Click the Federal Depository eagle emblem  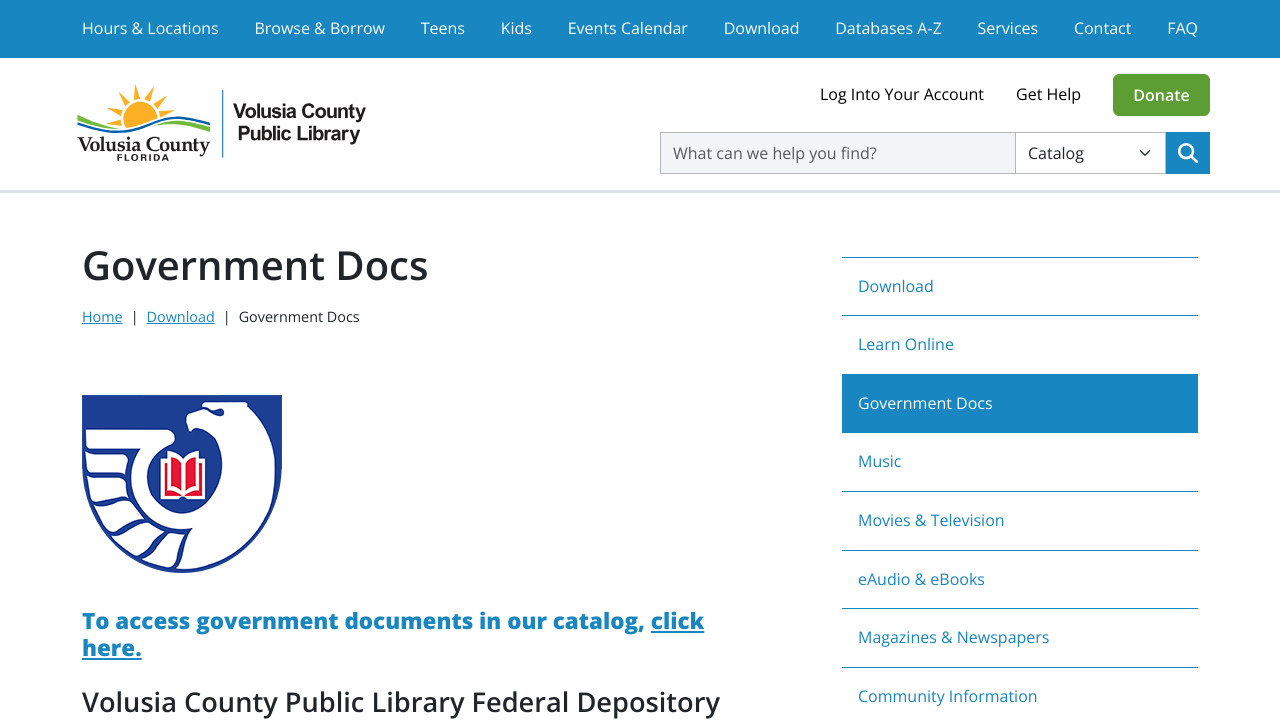pos(181,484)
